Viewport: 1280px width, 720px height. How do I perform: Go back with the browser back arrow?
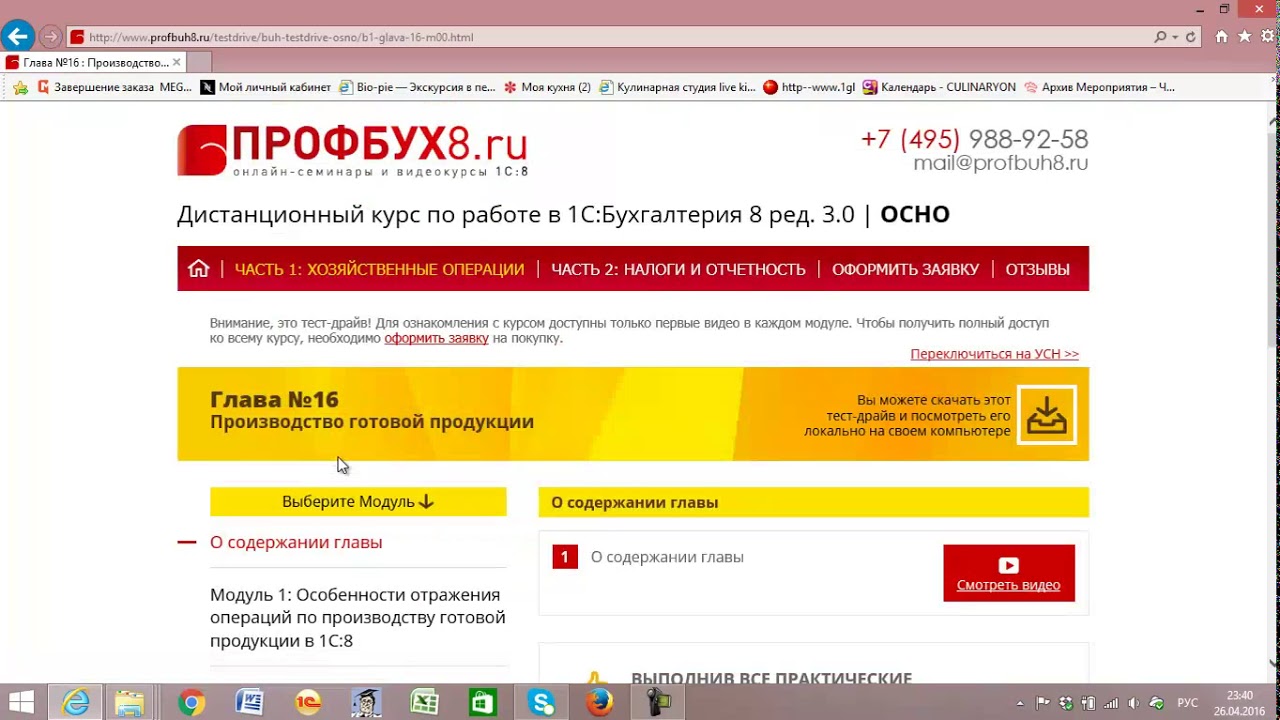tap(17, 37)
